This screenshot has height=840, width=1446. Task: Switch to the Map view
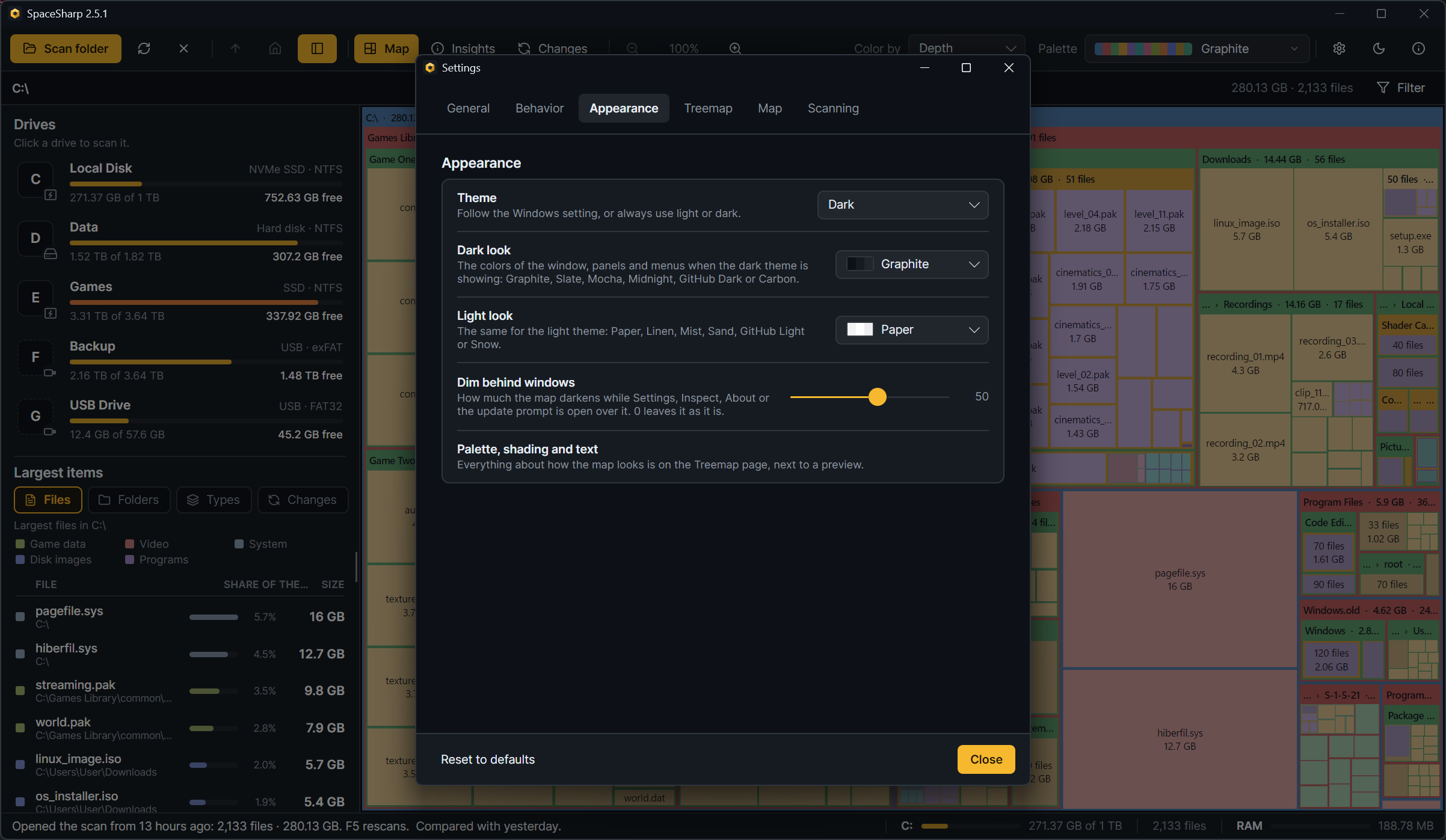386,49
